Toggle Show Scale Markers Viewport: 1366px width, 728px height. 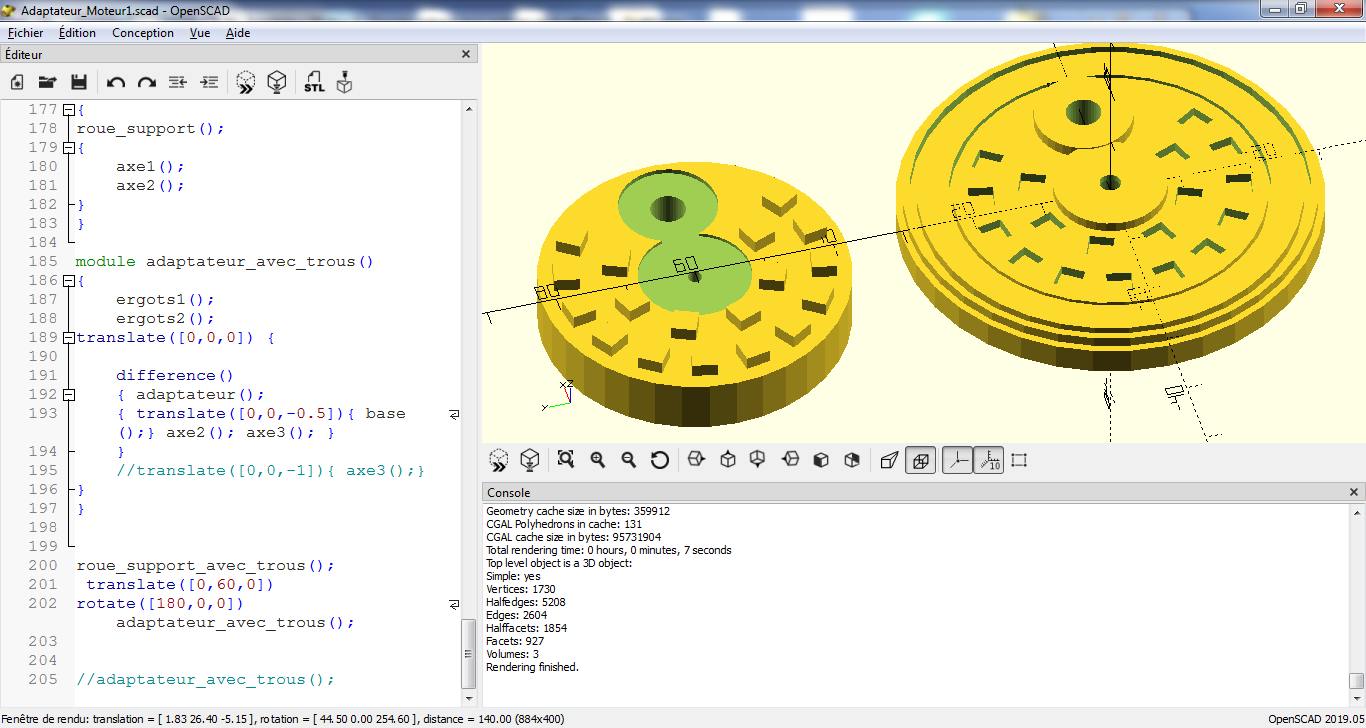988,460
